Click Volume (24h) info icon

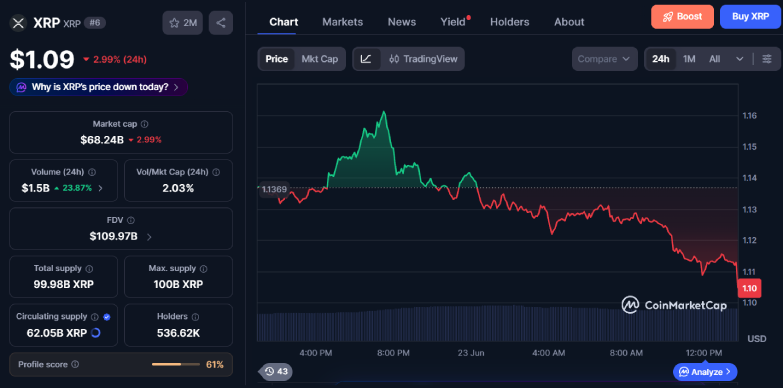pyautogui.click(x=92, y=172)
